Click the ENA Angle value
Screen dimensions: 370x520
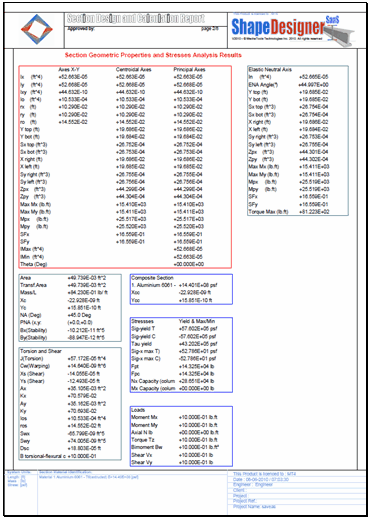(313, 84)
